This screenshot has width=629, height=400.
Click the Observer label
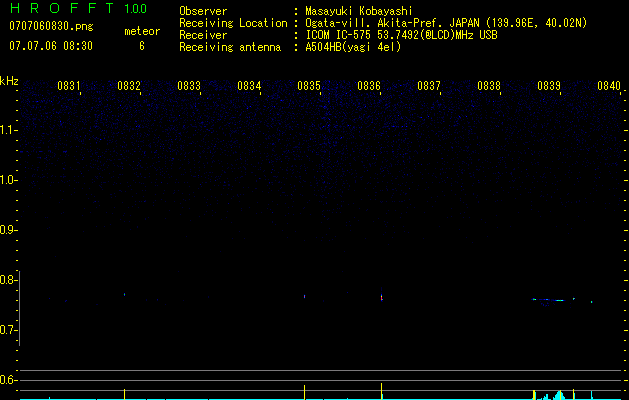click(203, 11)
